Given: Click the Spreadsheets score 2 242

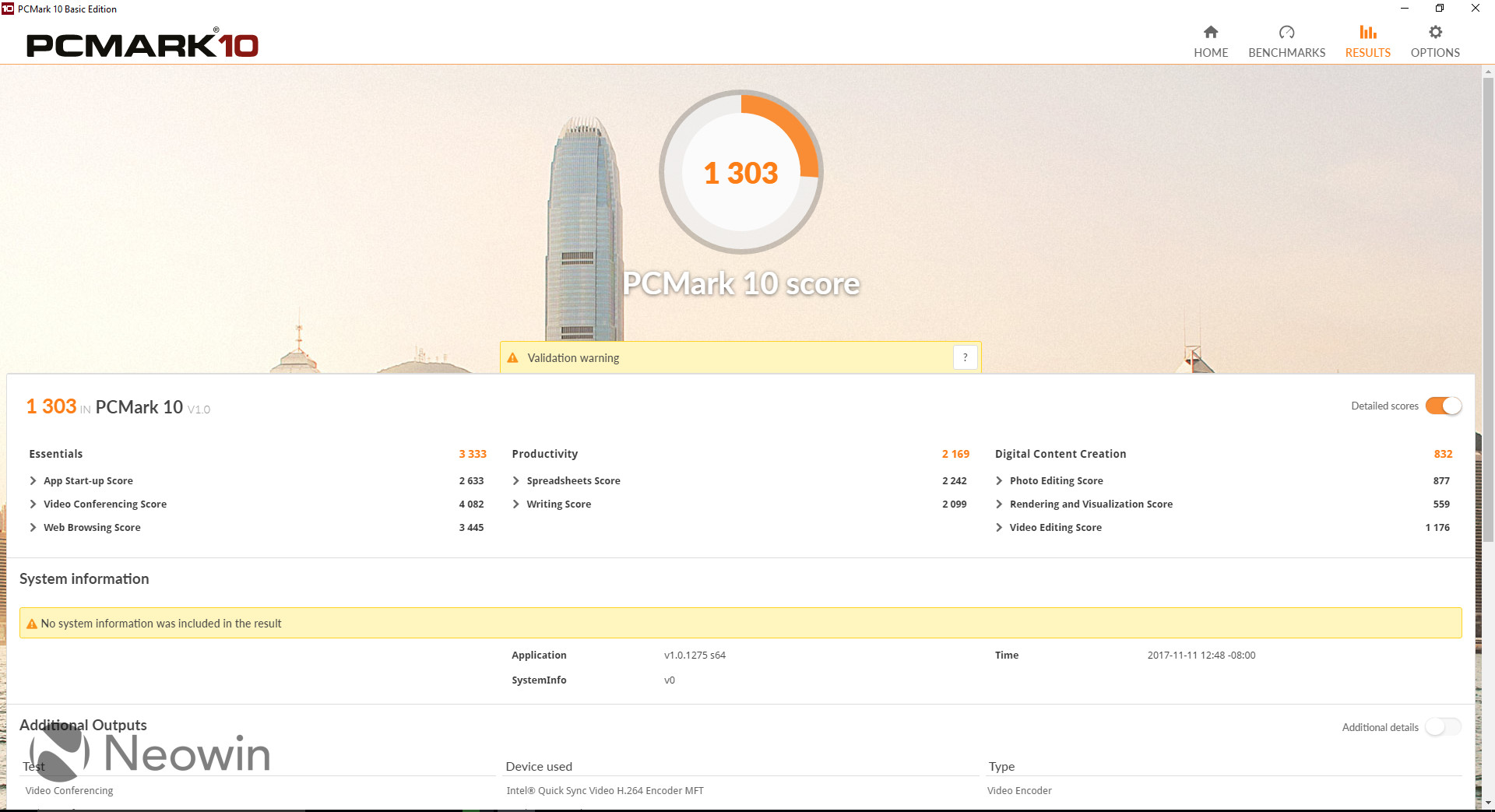Looking at the screenshot, I should (x=954, y=481).
